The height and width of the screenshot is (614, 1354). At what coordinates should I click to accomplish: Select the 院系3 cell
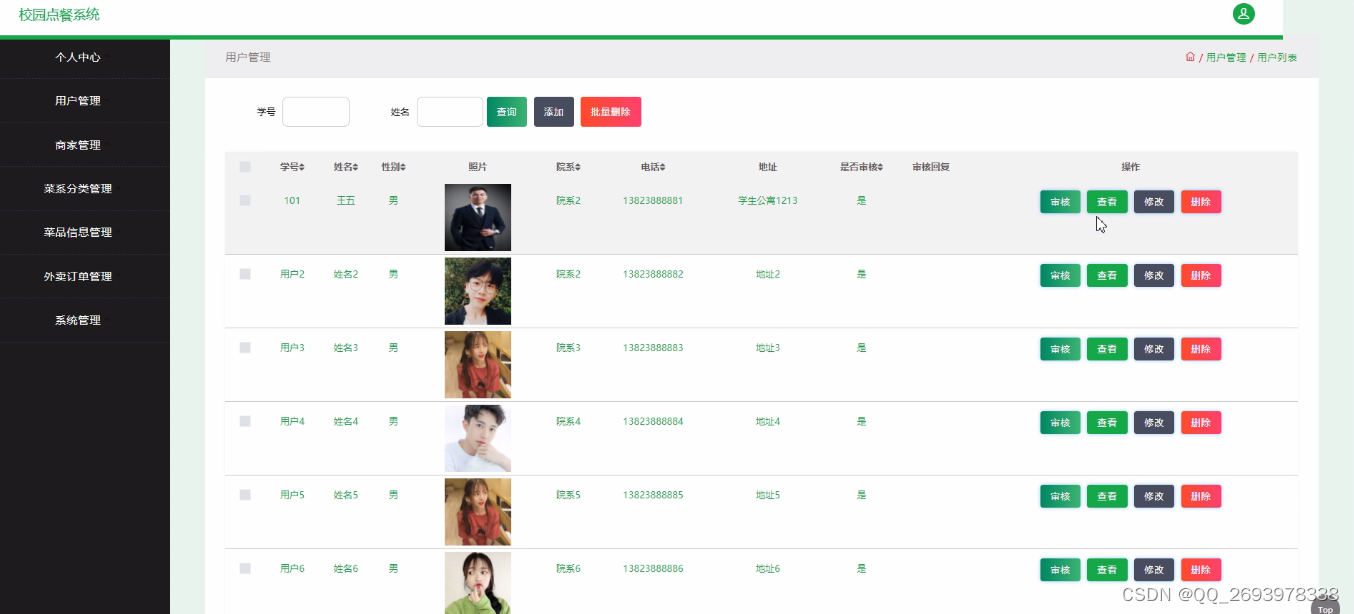568,348
